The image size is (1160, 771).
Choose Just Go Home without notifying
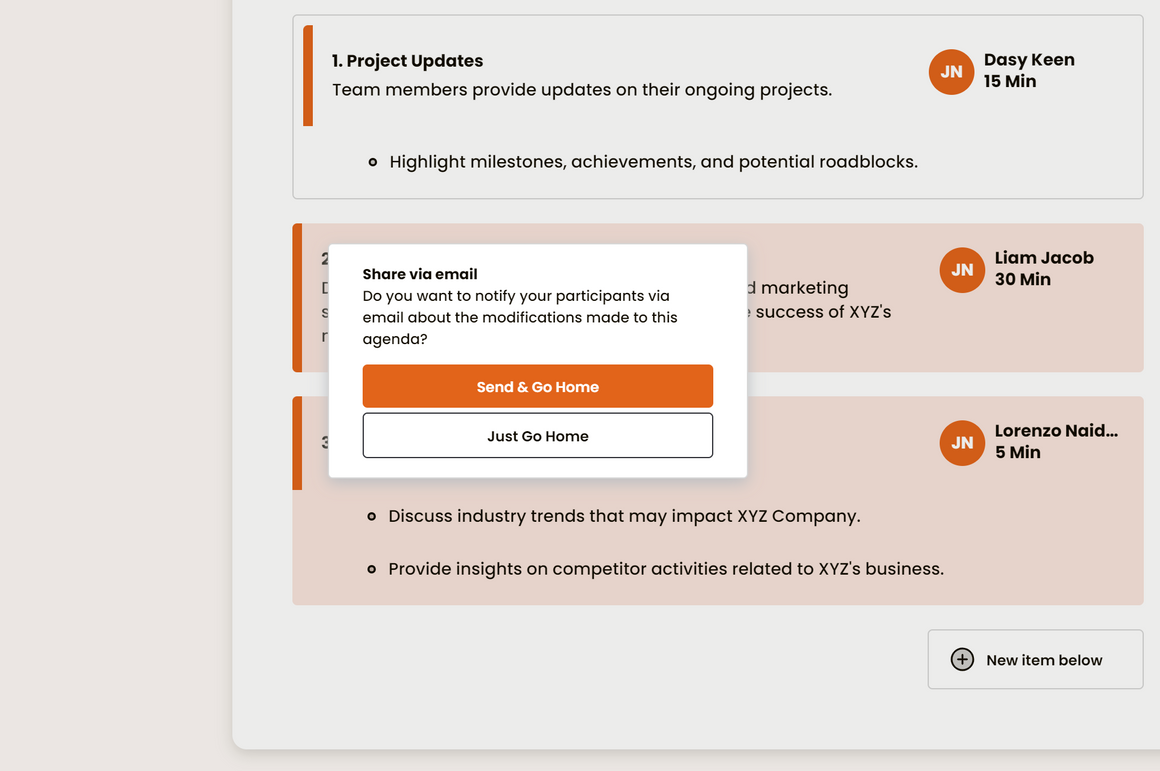click(x=538, y=436)
